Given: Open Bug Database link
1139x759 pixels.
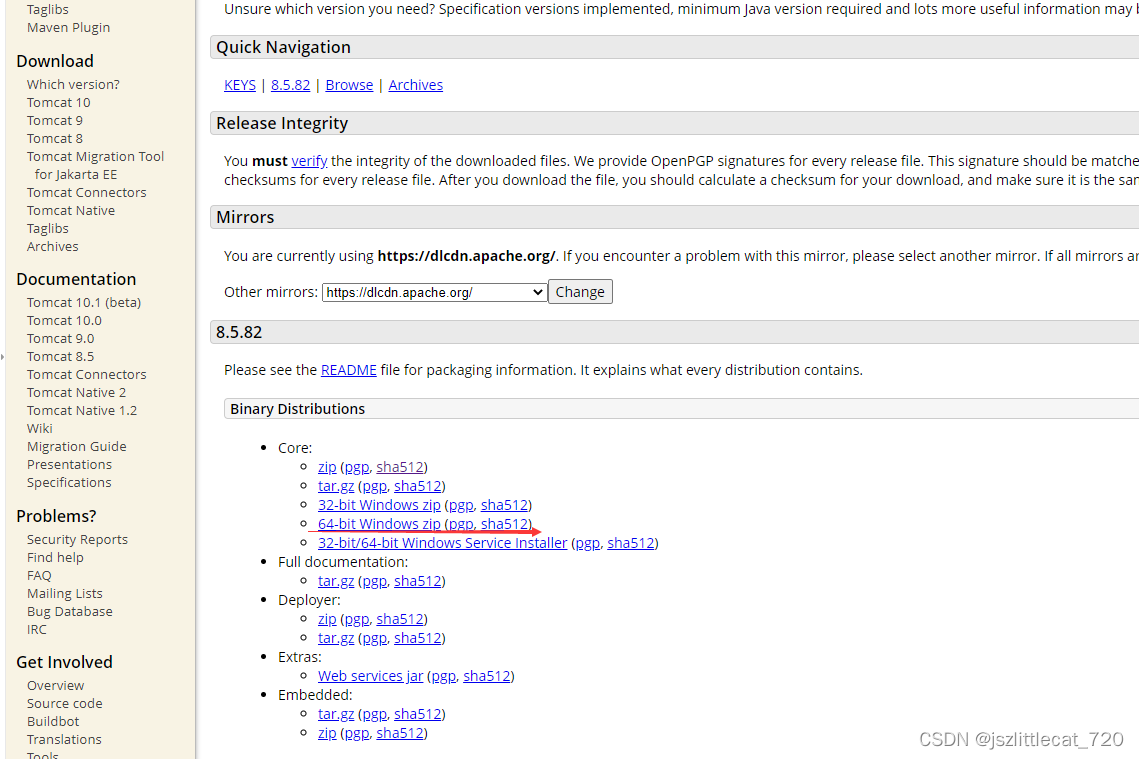Looking at the screenshot, I should (70, 612).
